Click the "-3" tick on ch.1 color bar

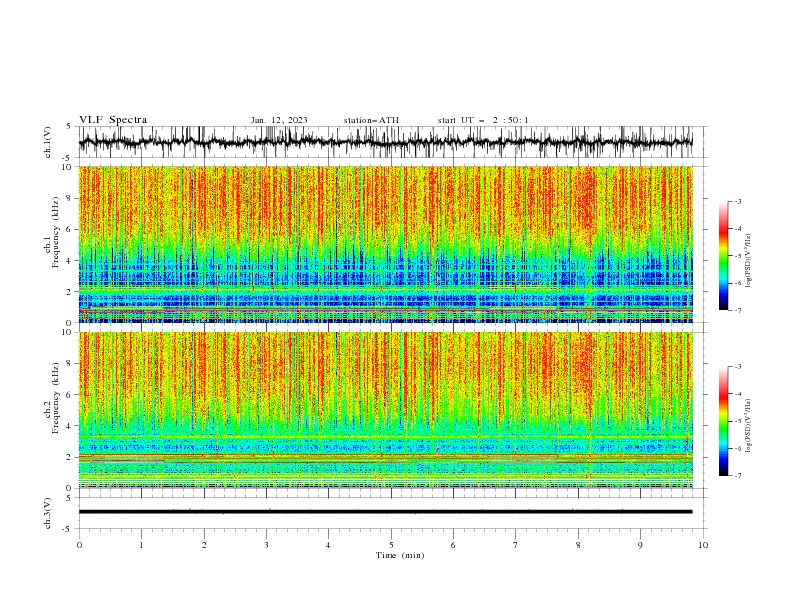click(737, 201)
